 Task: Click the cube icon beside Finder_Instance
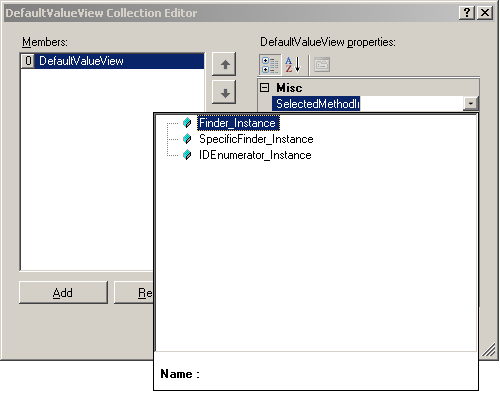point(187,123)
